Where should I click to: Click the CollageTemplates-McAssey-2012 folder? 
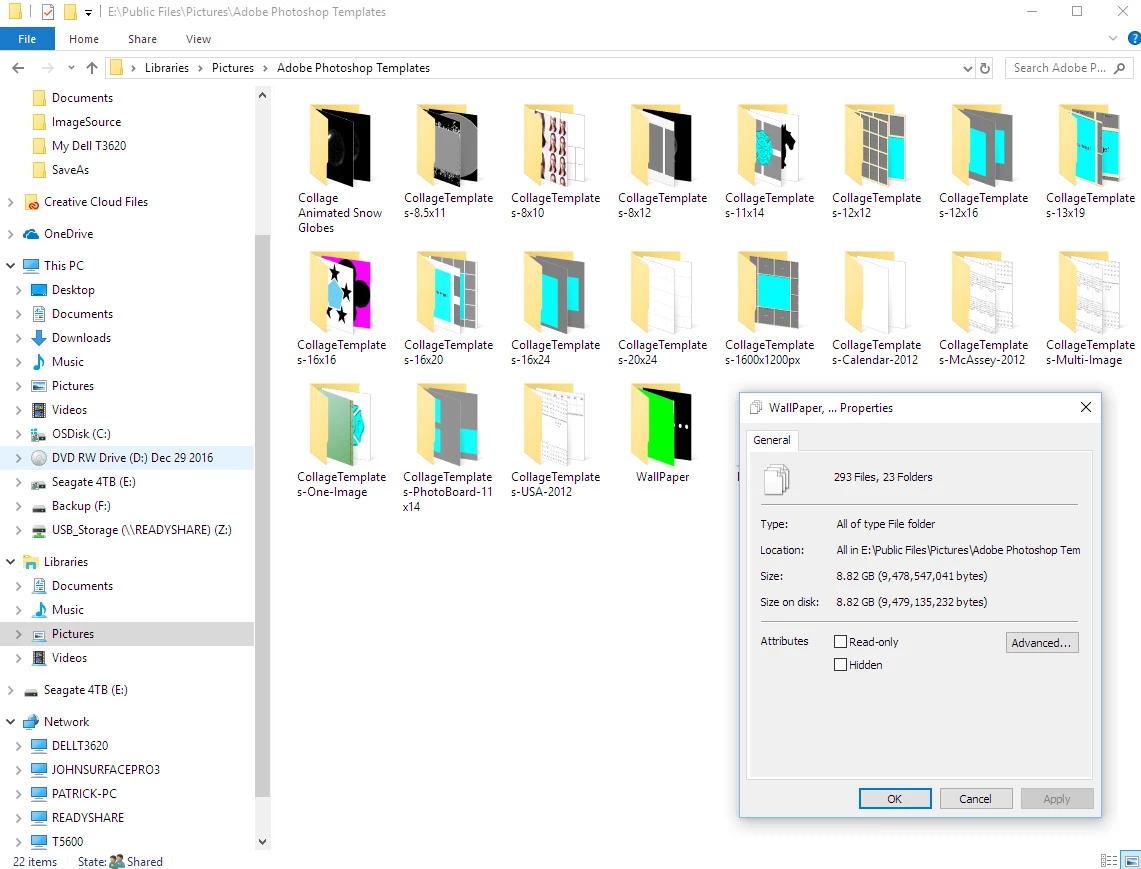pyautogui.click(x=983, y=309)
